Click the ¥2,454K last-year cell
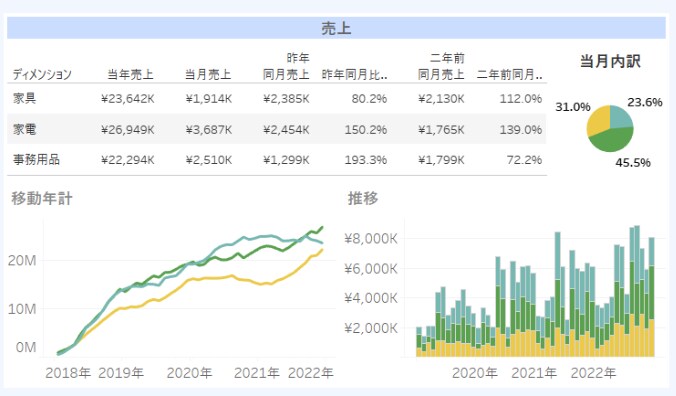The image size is (676, 396). click(x=286, y=130)
